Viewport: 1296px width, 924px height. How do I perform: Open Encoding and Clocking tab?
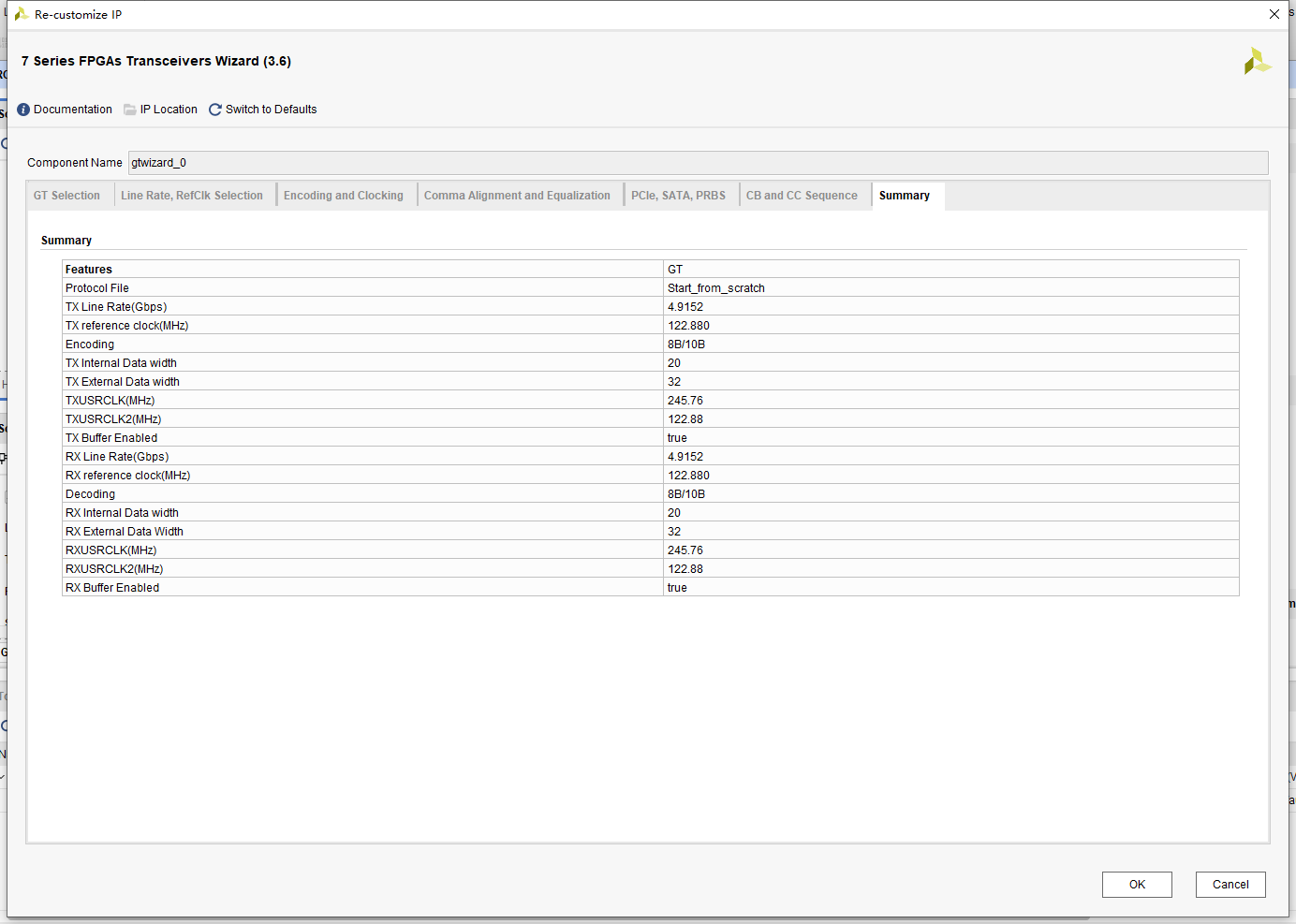click(x=344, y=196)
